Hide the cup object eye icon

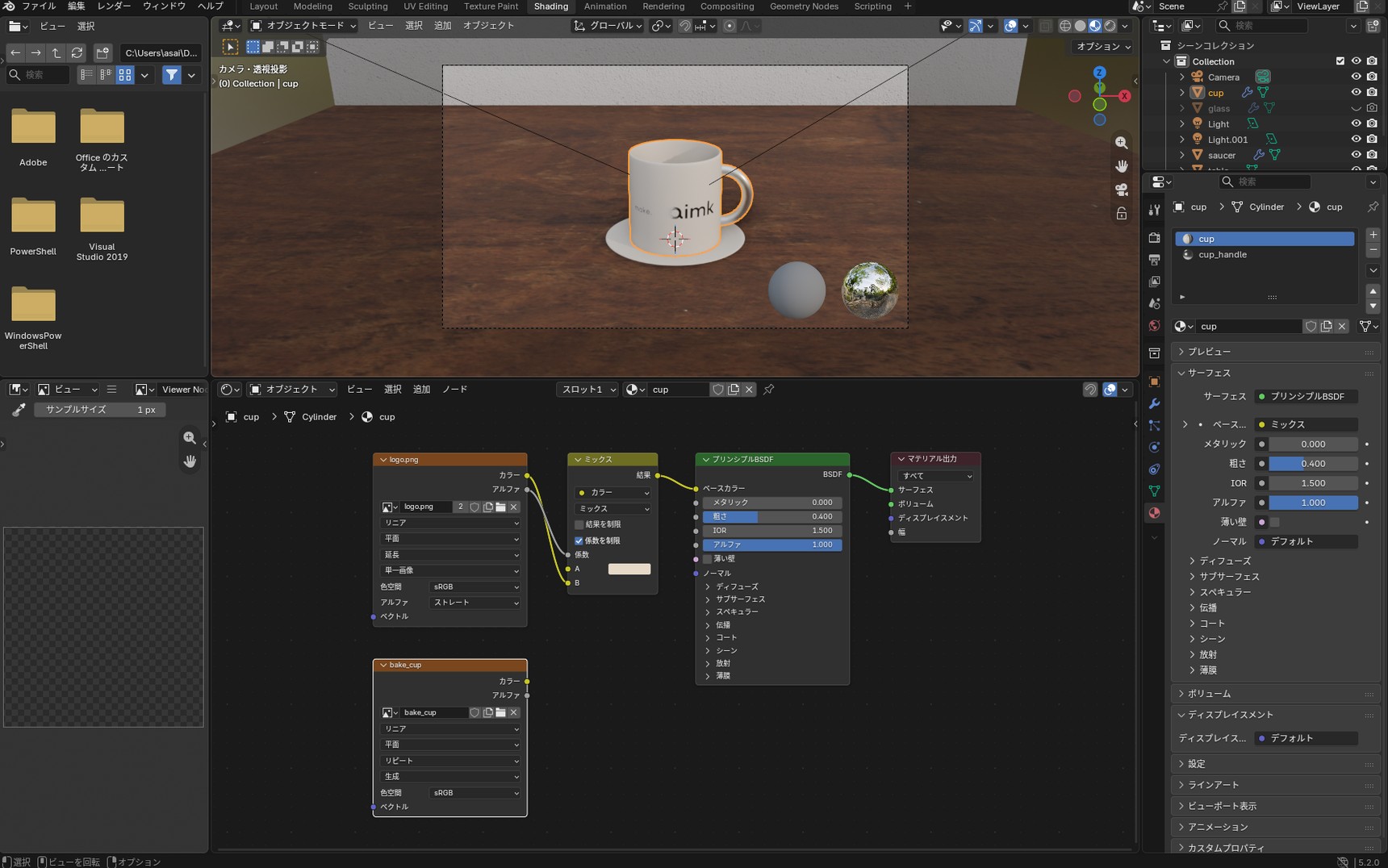[x=1356, y=93]
